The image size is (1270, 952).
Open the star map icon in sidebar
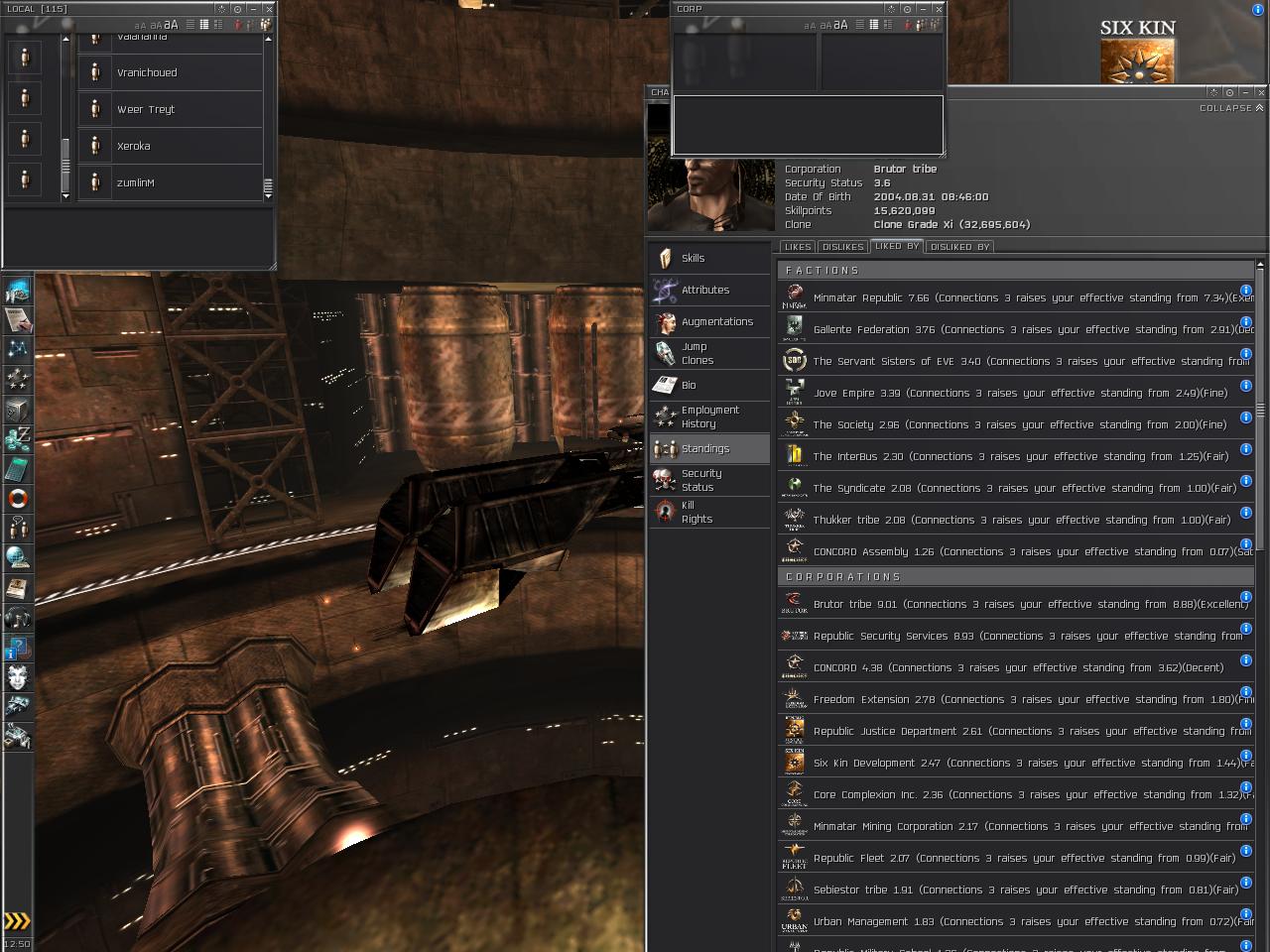pos(18,349)
